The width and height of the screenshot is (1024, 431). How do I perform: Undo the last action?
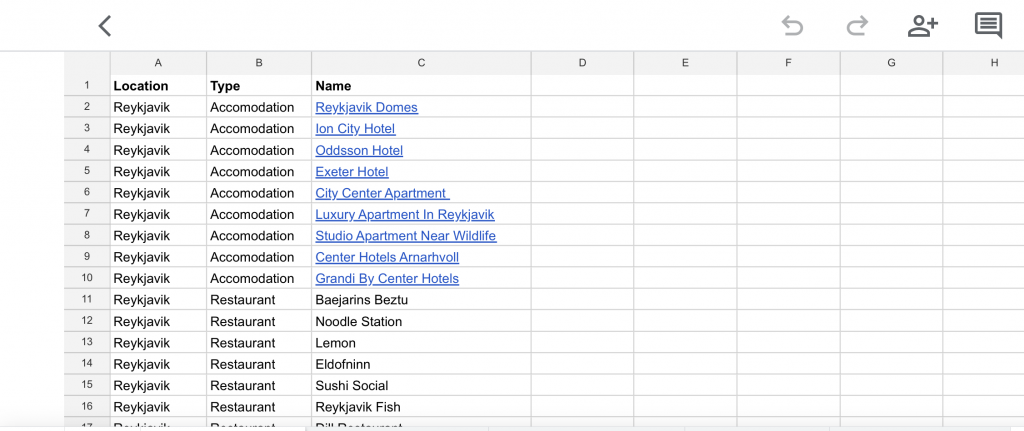[x=792, y=25]
